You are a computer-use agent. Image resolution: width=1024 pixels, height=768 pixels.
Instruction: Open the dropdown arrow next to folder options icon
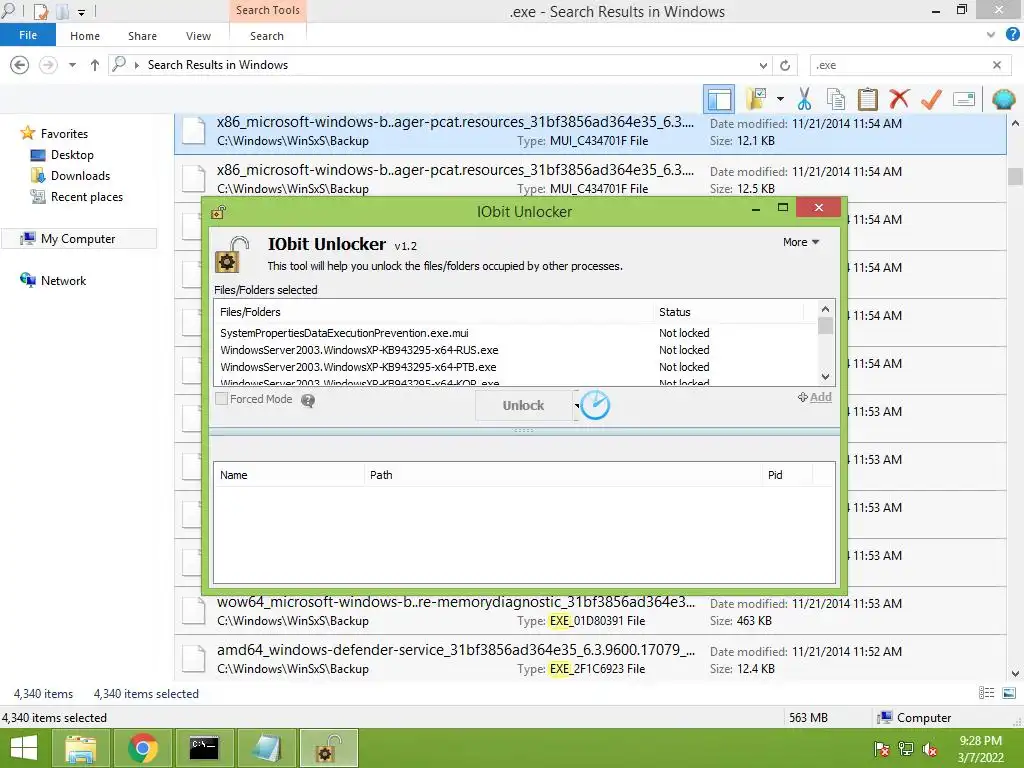coord(780,99)
